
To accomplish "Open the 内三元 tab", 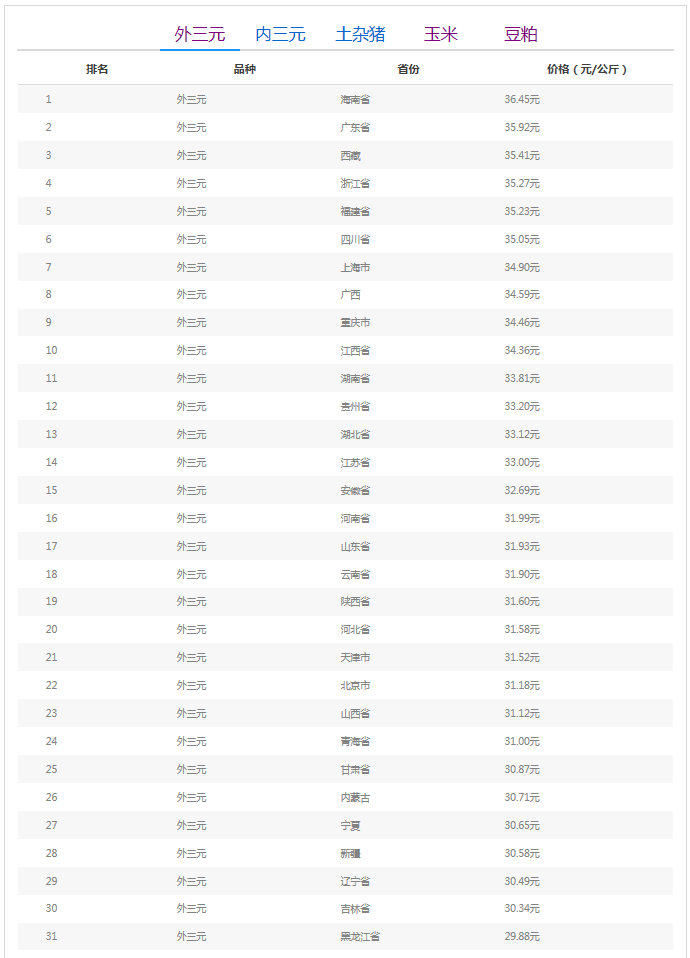I will (x=281, y=35).
